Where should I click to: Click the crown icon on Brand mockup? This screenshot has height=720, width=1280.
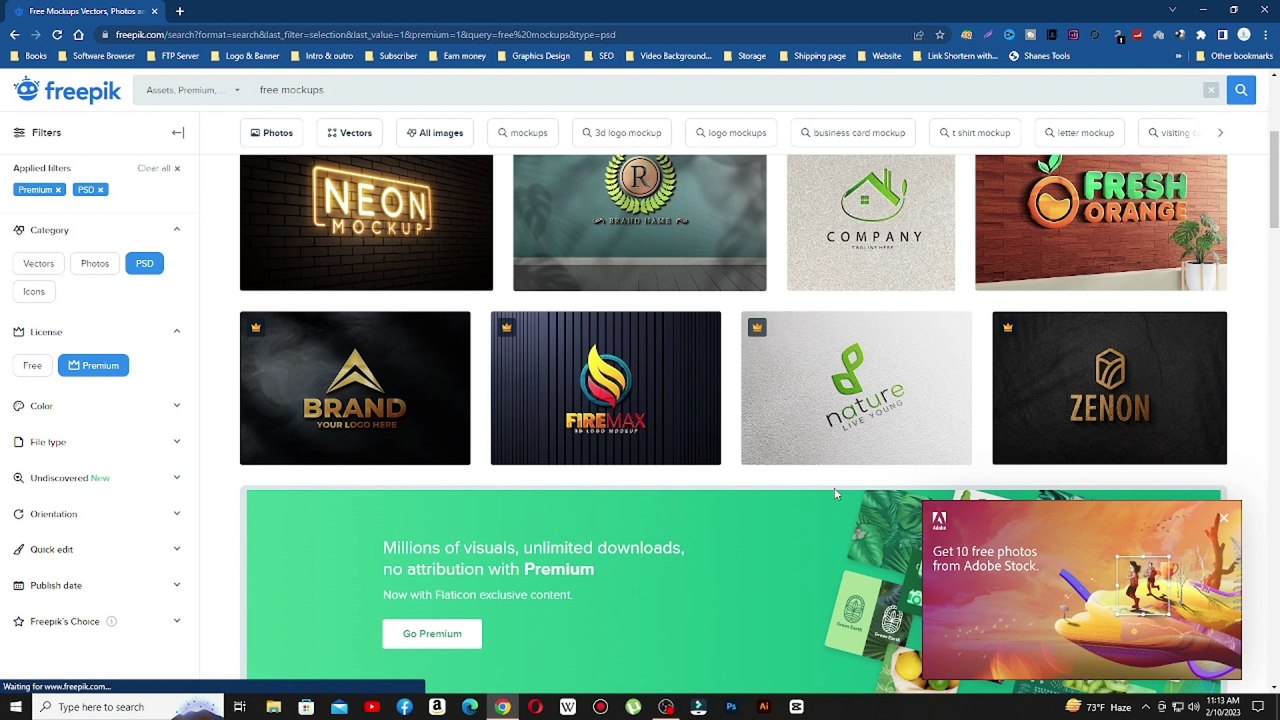tap(256, 327)
